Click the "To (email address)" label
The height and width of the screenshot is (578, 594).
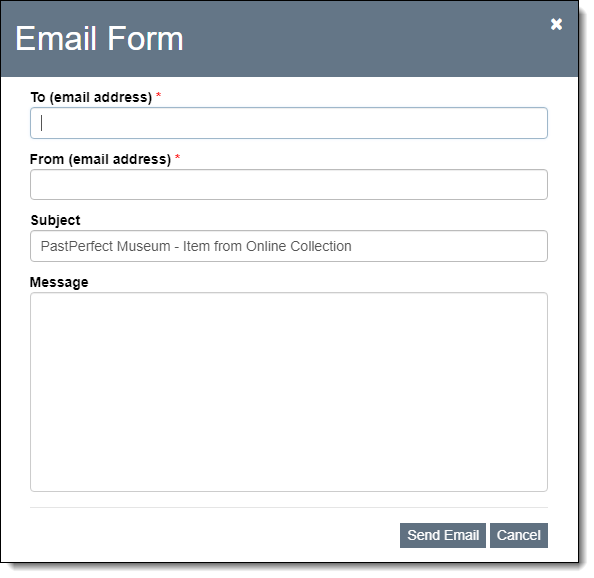(91, 97)
